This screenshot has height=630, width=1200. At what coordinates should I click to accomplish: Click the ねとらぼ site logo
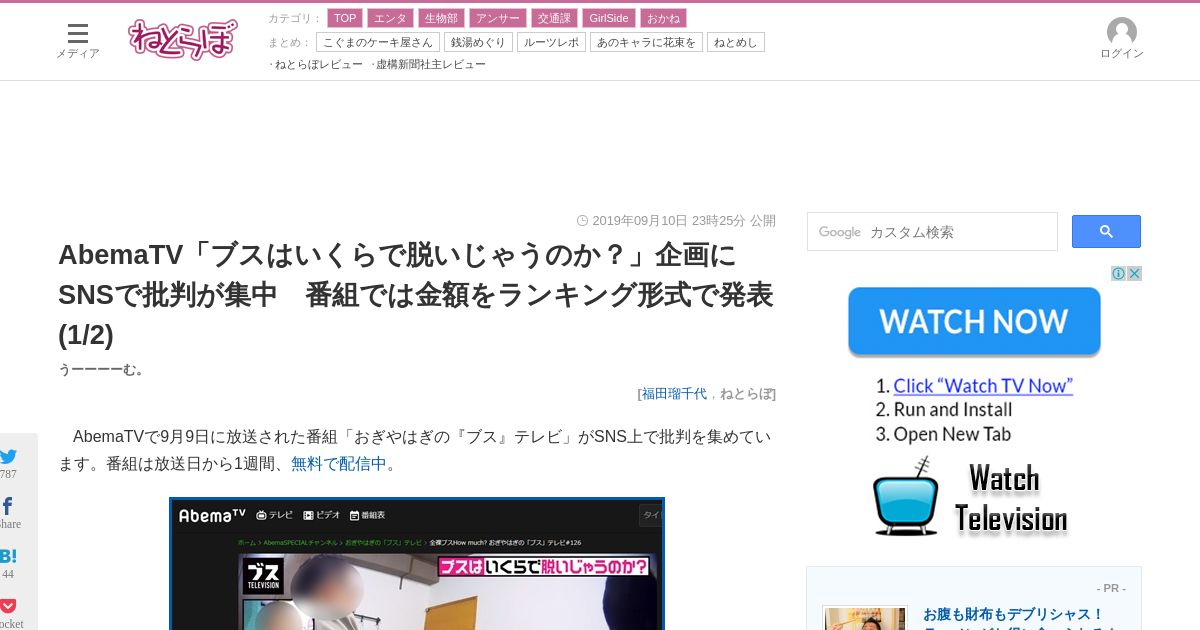point(182,40)
